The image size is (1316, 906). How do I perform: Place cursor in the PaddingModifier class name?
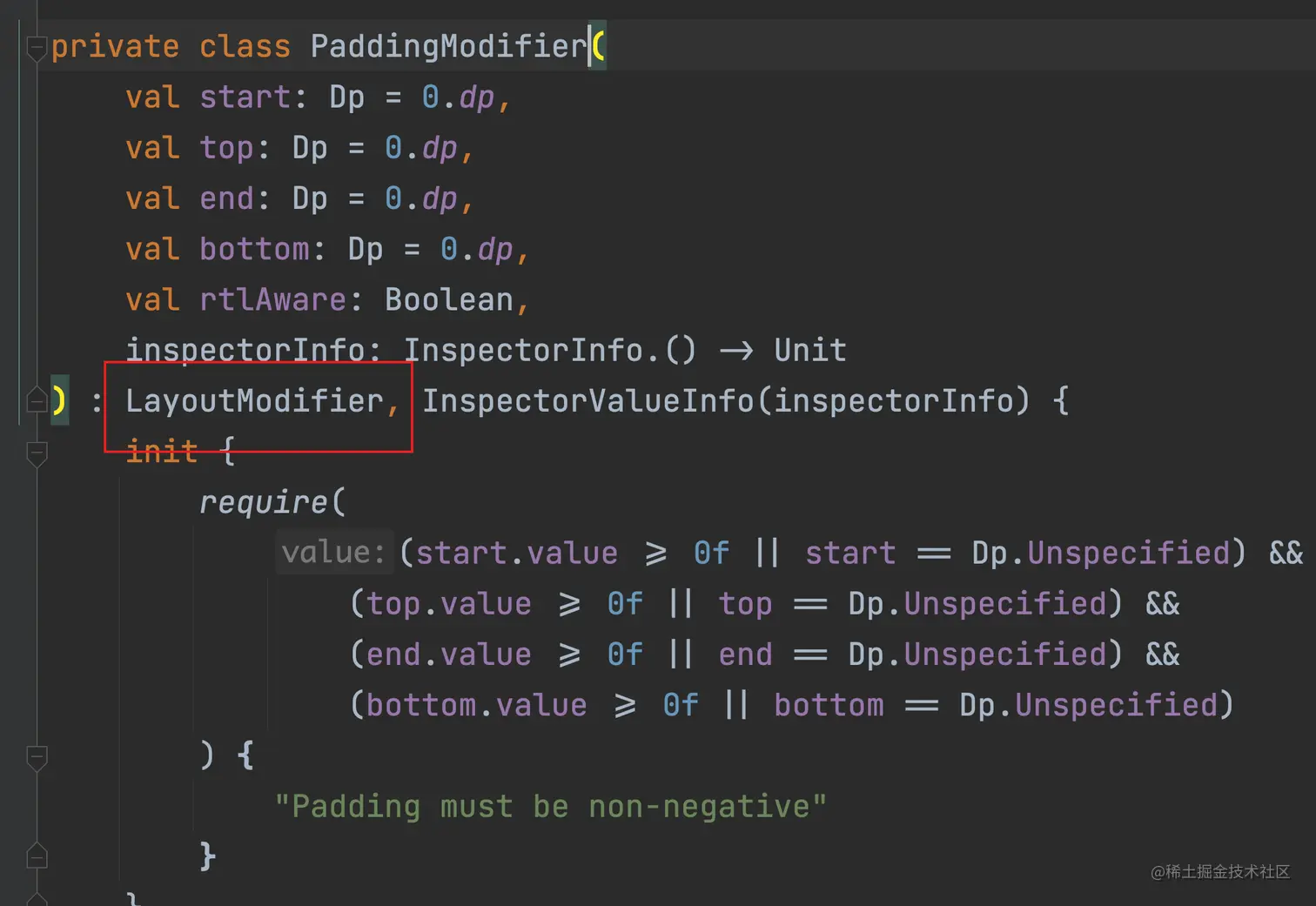point(449,46)
